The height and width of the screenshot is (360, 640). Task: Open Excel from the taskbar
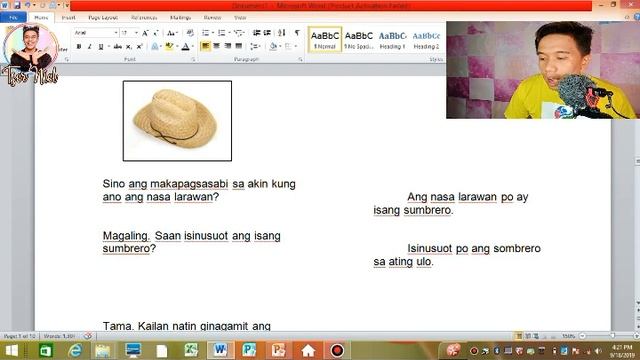click(x=191, y=350)
